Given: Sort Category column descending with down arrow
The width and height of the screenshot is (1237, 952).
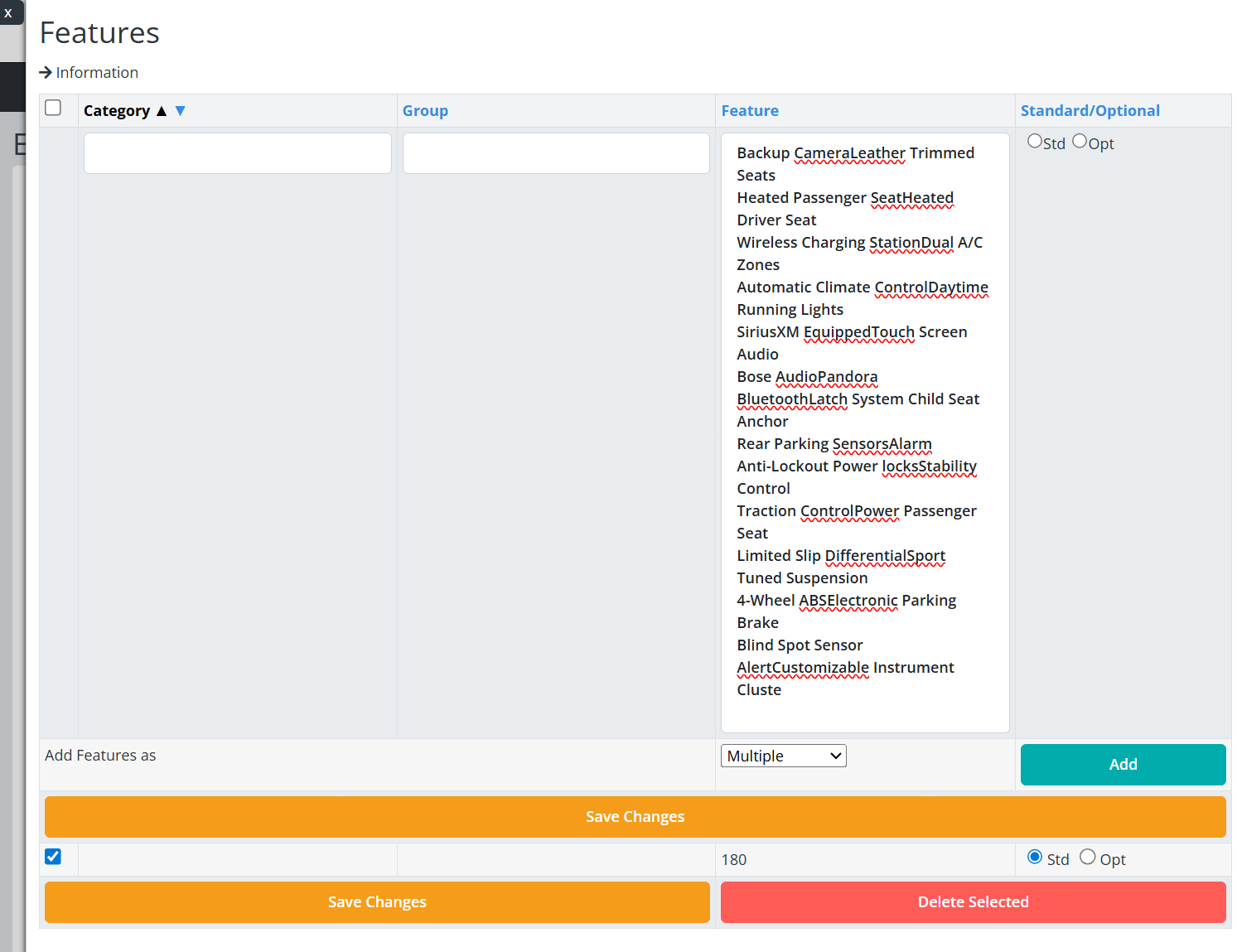Looking at the screenshot, I should click(x=180, y=111).
